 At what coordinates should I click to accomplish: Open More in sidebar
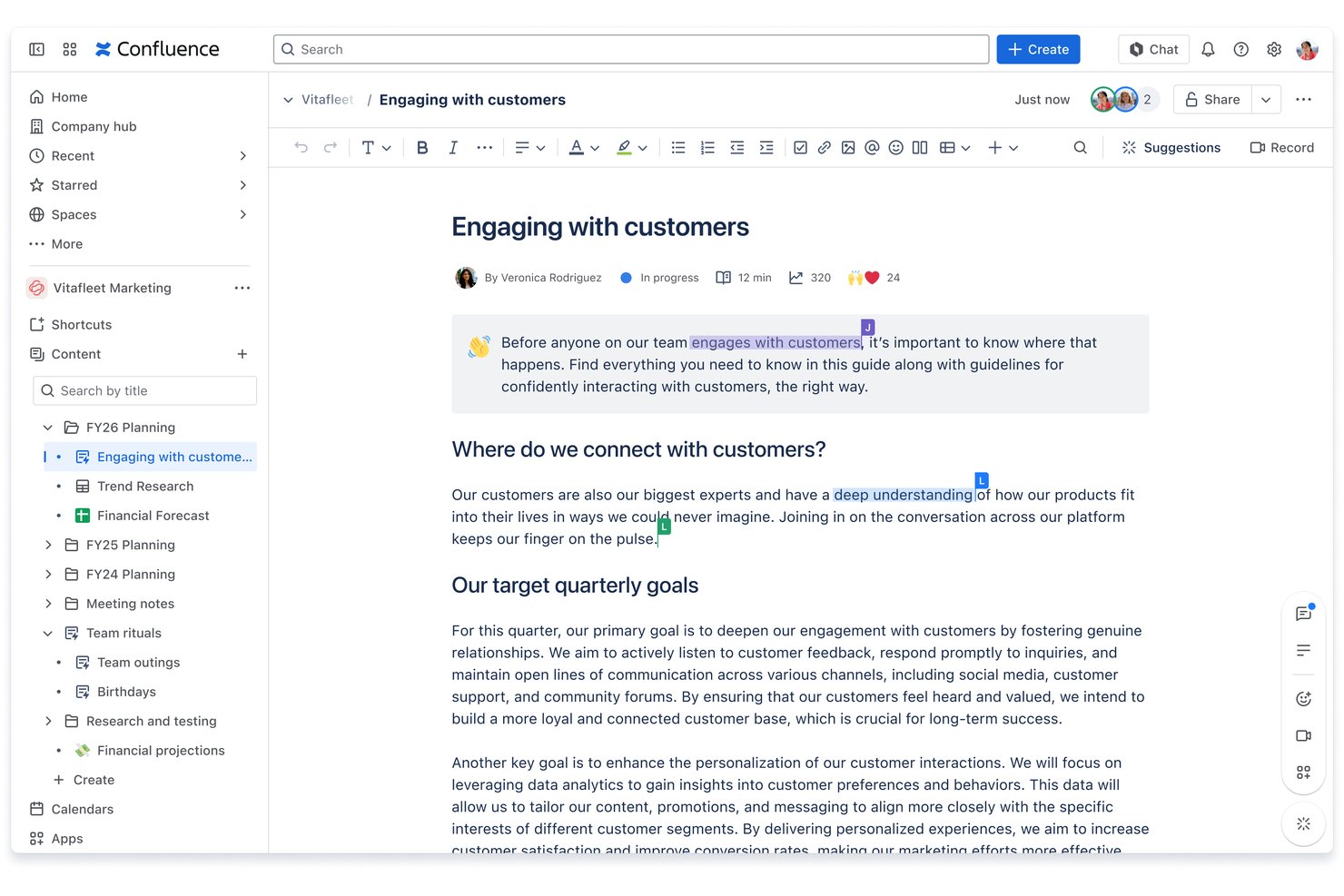(x=56, y=243)
